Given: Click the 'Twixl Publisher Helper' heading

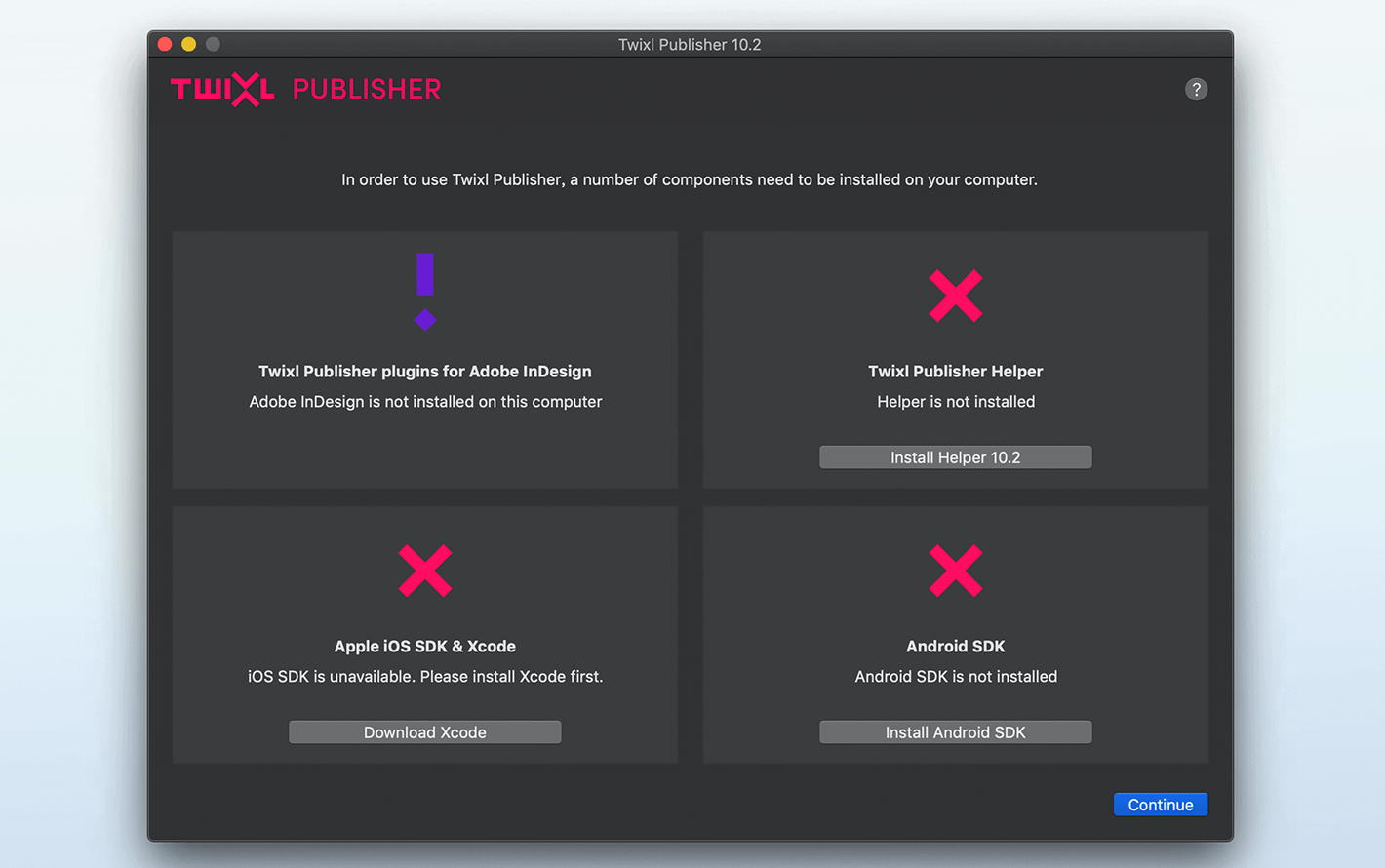Looking at the screenshot, I should (x=956, y=372).
